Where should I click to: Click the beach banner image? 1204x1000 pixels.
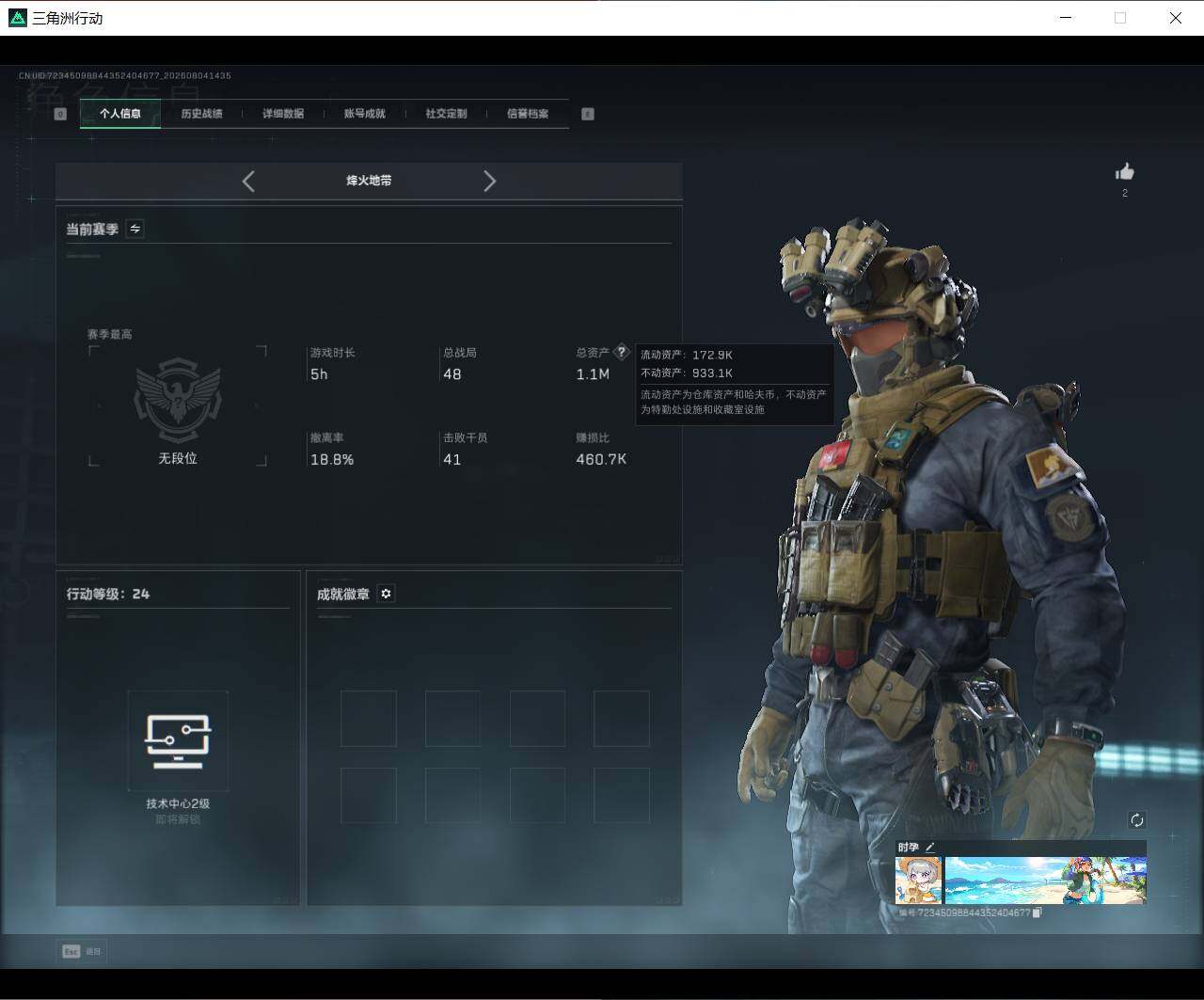tap(1045, 880)
